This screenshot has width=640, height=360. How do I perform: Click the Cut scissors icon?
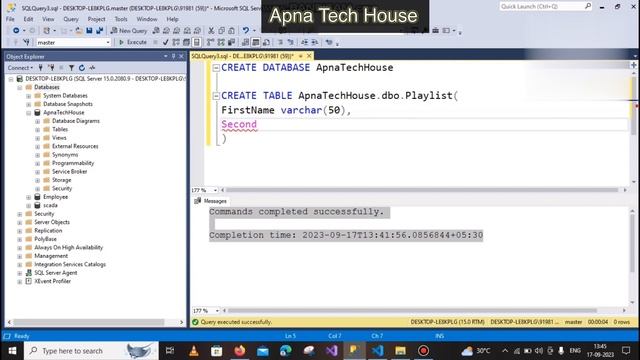[211, 31]
